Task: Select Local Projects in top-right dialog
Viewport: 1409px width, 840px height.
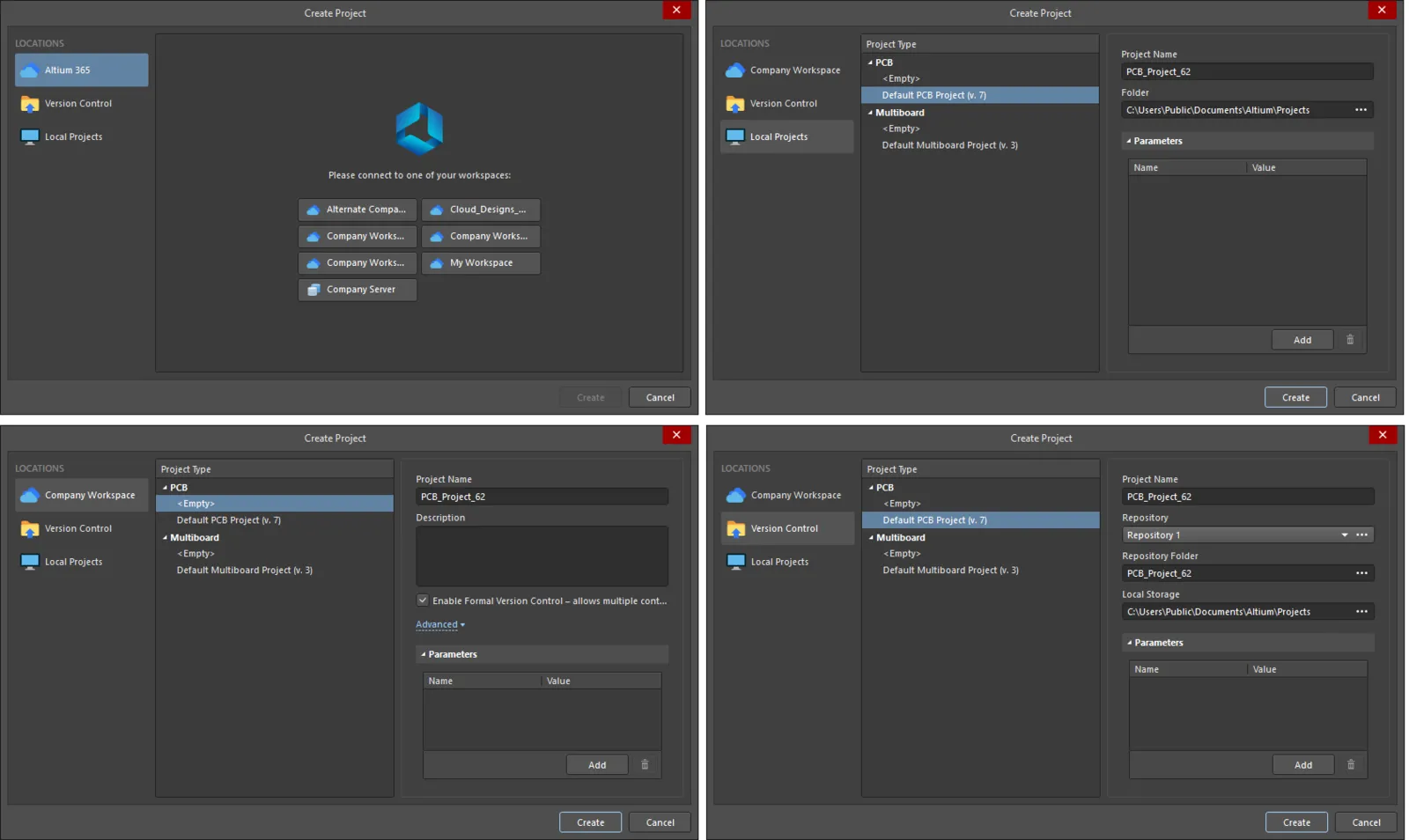Action: pos(786,136)
